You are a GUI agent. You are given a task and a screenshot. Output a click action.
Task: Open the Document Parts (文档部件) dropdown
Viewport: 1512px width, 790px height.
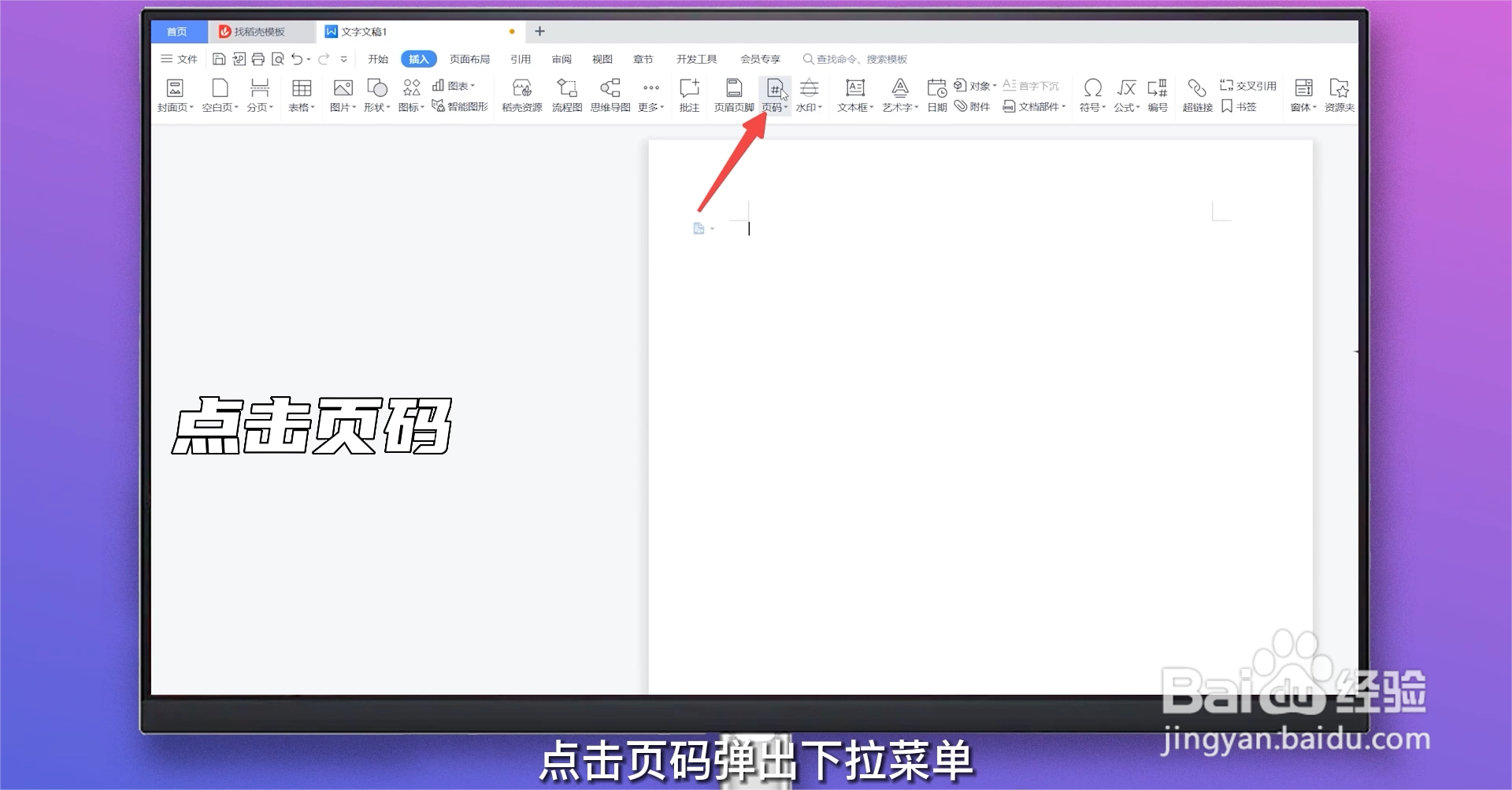point(1034,106)
